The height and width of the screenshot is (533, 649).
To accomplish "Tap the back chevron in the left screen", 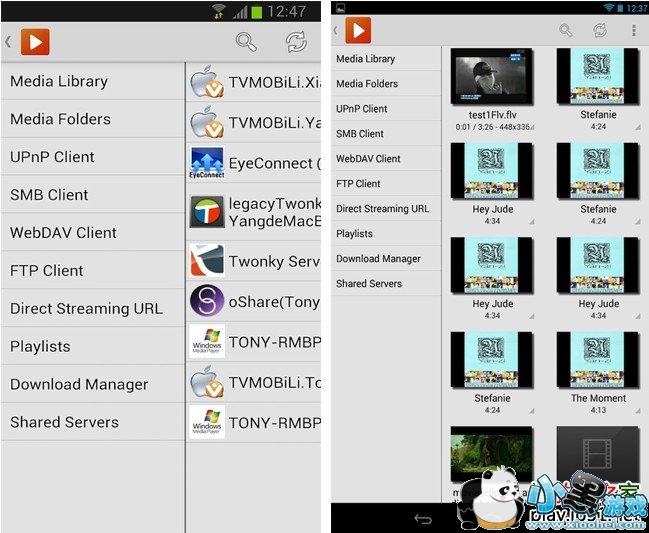I will point(8,41).
